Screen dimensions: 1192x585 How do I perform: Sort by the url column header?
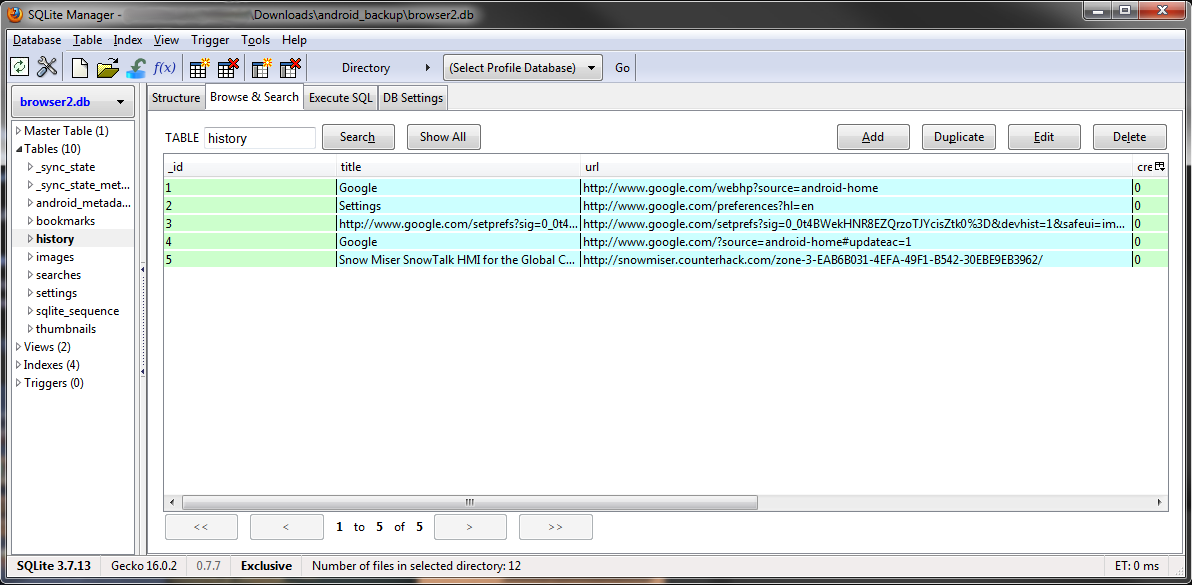pyautogui.click(x=857, y=166)
